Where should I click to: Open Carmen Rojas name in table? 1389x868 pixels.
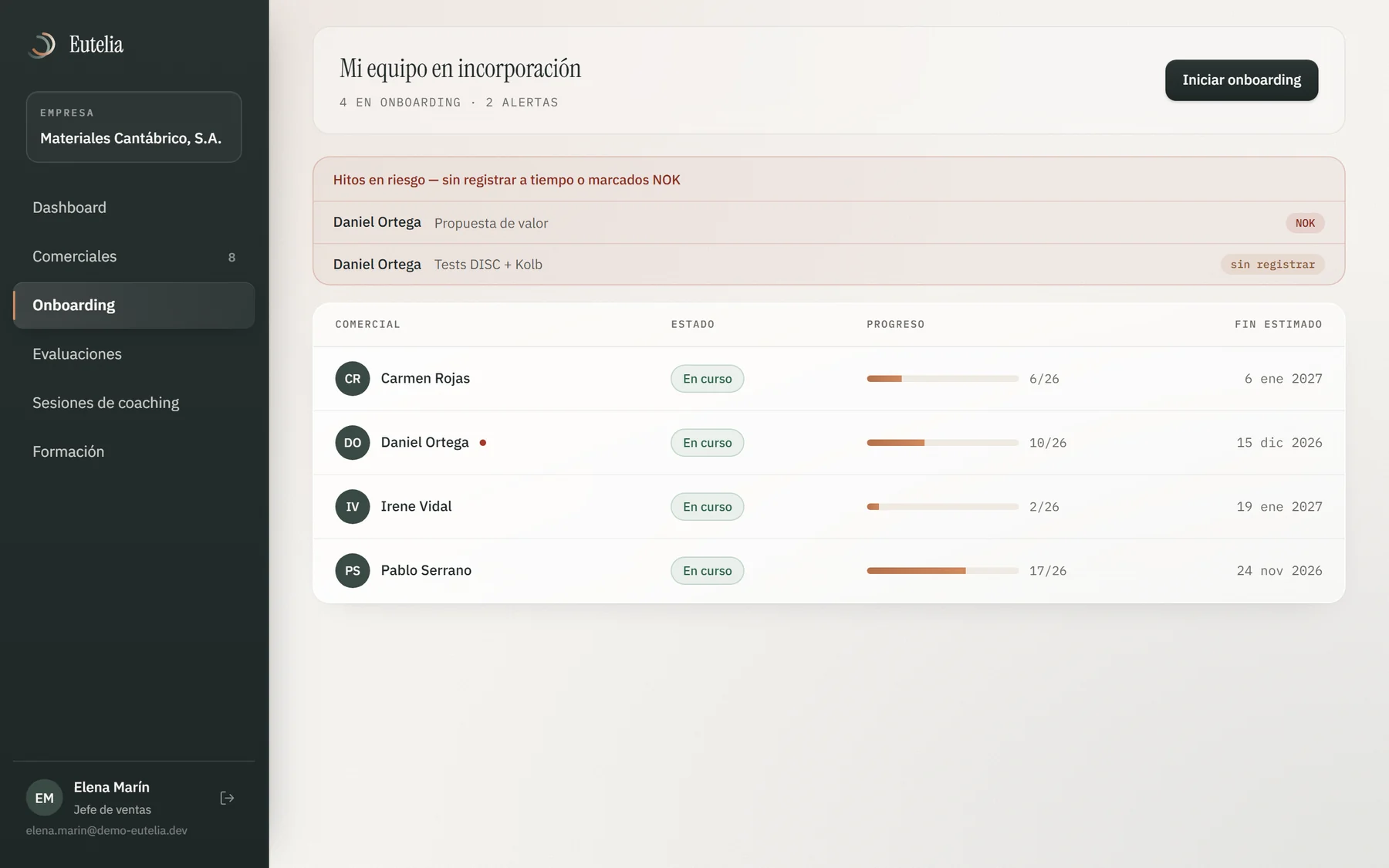click(425, 378)
